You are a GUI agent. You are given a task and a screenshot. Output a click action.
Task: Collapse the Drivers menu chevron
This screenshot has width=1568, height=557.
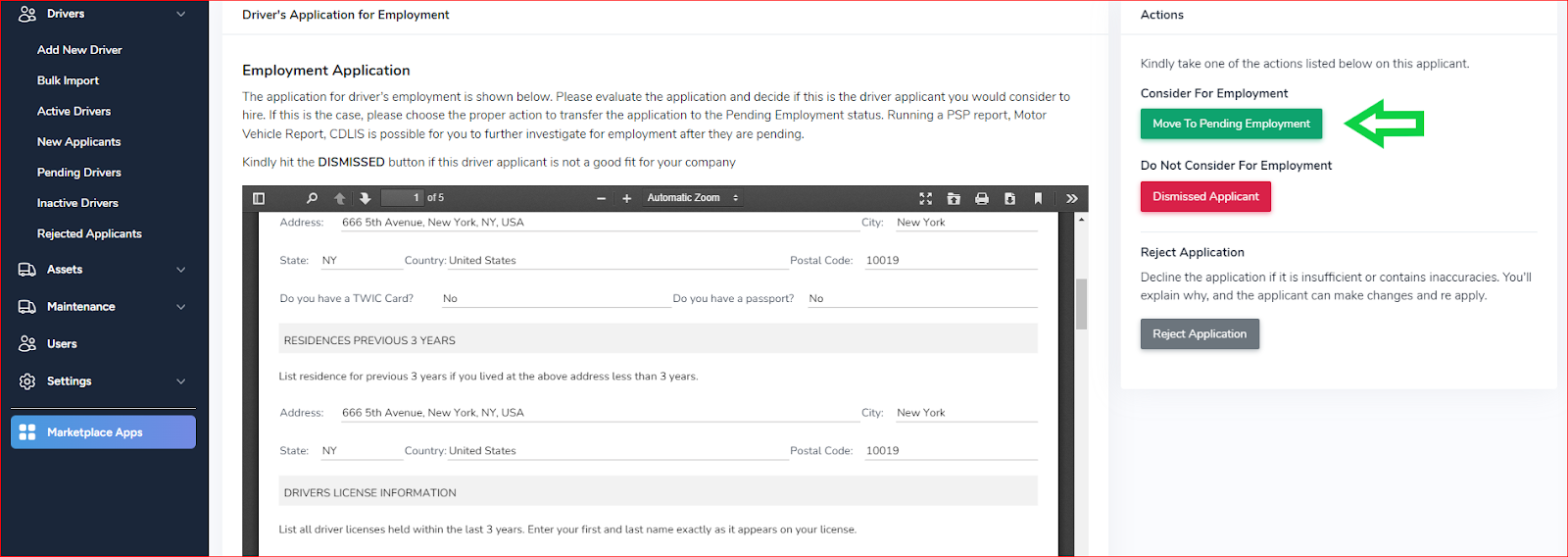[180, 14]
